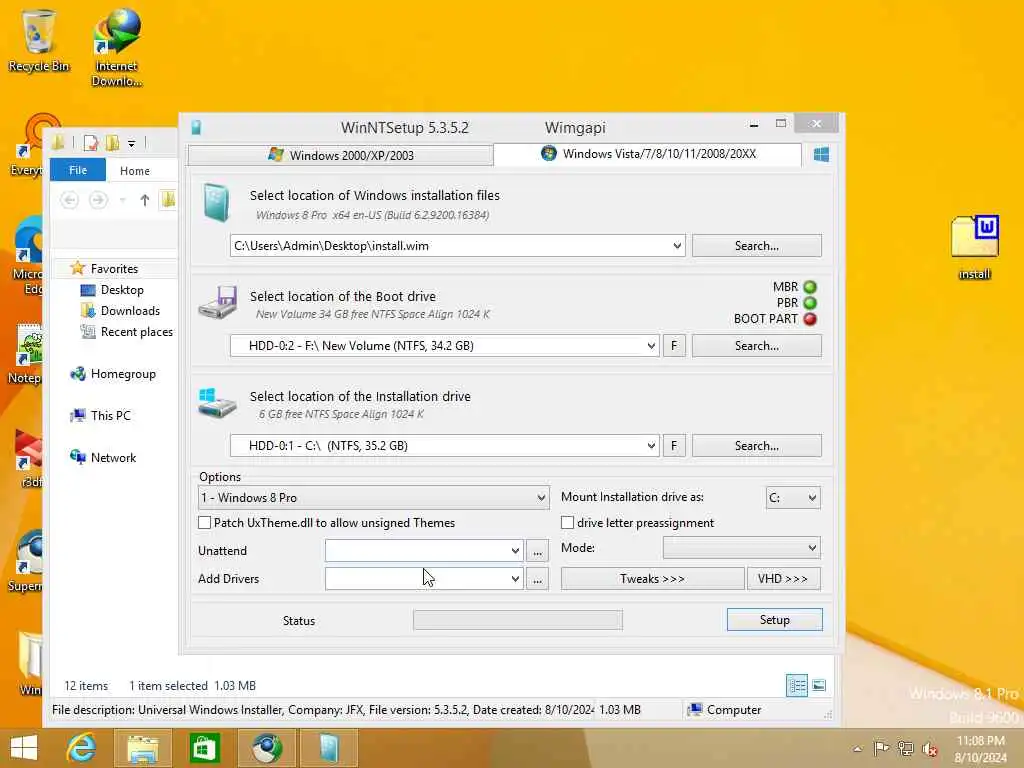Browse for drivers with ... button
The height and width of the screenshot is (768, 1024).
pyautogui.click(x=537, y=579)
